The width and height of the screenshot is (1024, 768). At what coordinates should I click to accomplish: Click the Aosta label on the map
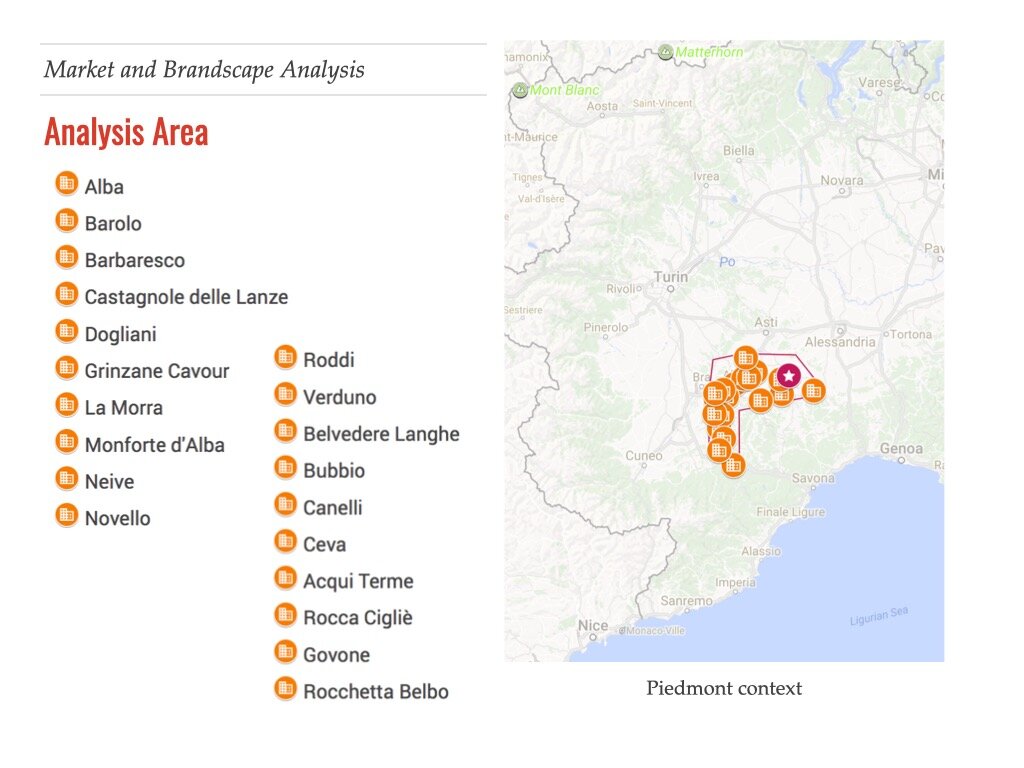click(x=602, y=106)
